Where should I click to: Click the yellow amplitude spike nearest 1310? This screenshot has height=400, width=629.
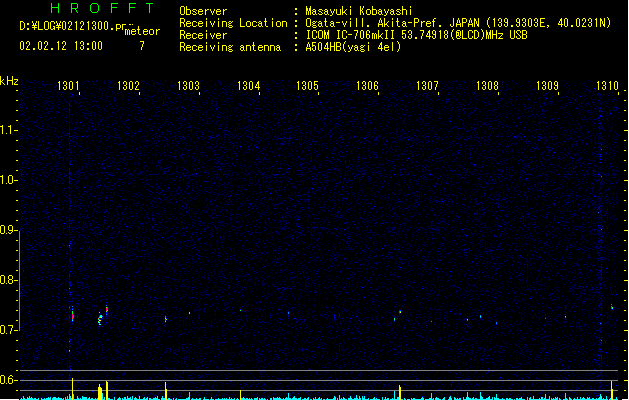pyautogui.click(x=612, y=390)
